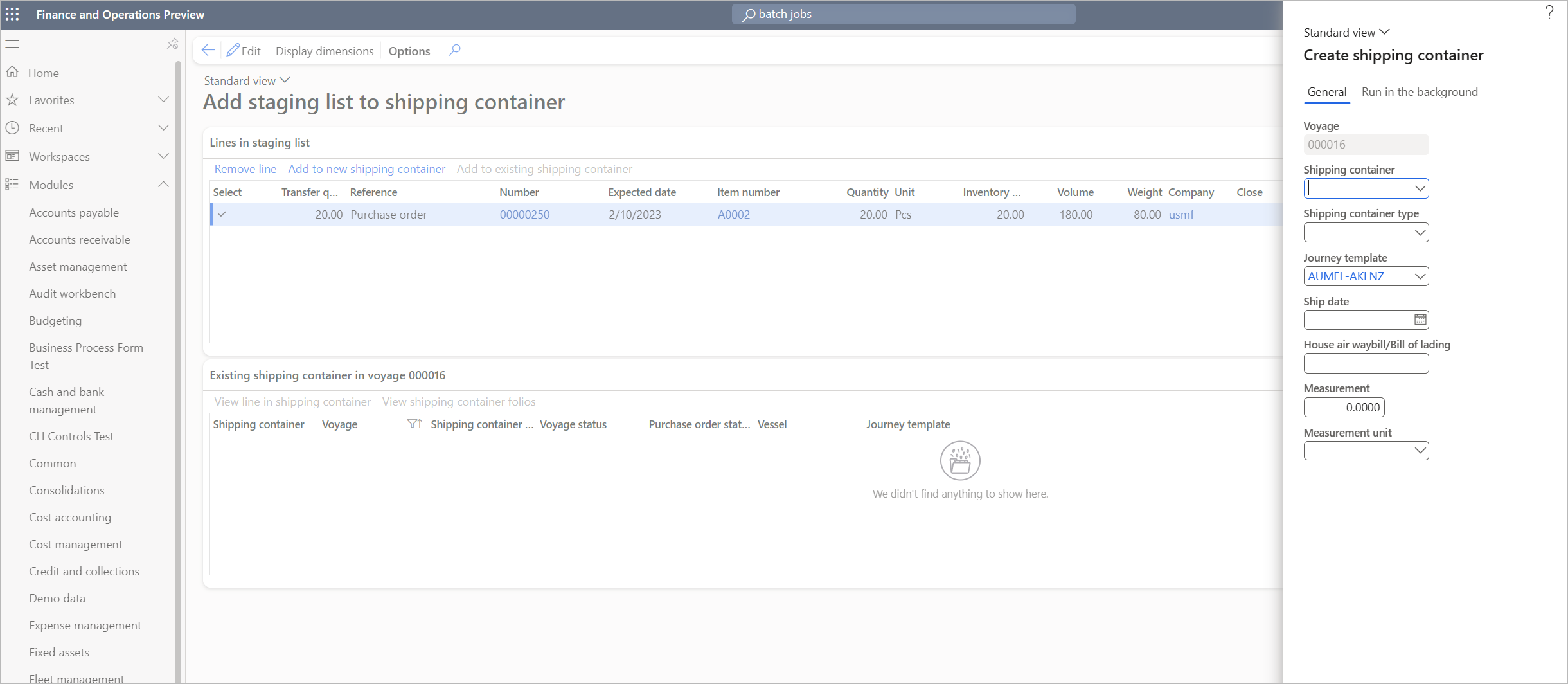Toggle the staging line select checkbox
This screenshot has height=684, width=1568.
[x=222, y=214]
